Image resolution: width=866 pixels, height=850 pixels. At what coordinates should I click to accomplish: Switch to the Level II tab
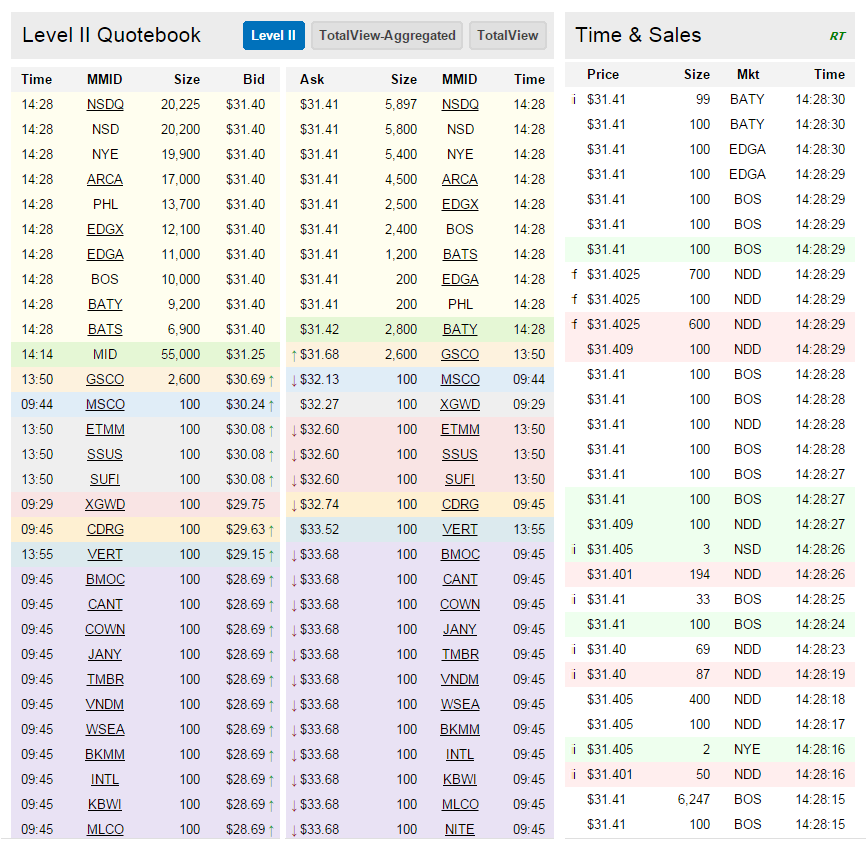[273, 36]
